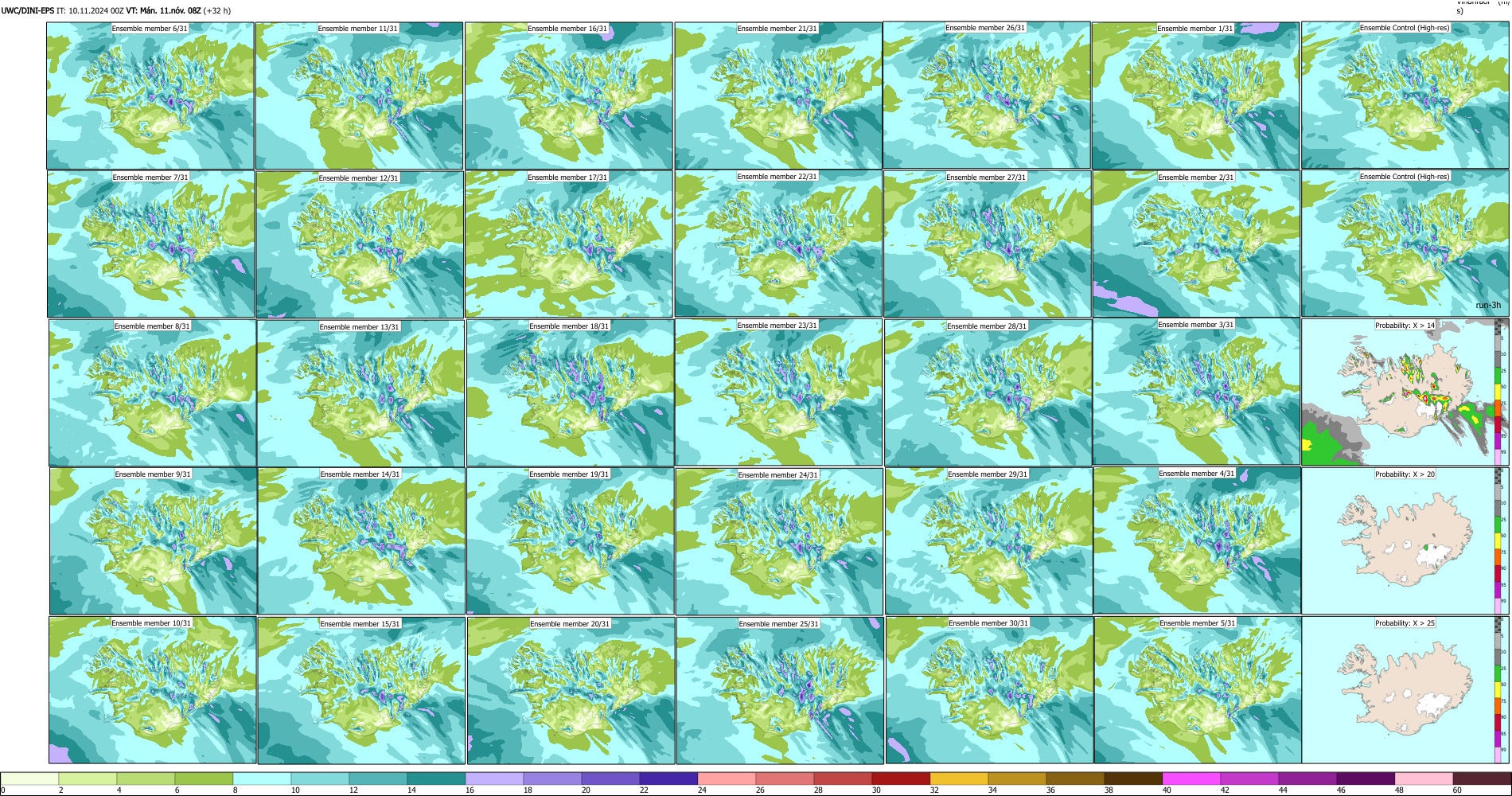Click the green 6–8 legend swatch
Screen dimensions: 1512x796
(204, 779)
